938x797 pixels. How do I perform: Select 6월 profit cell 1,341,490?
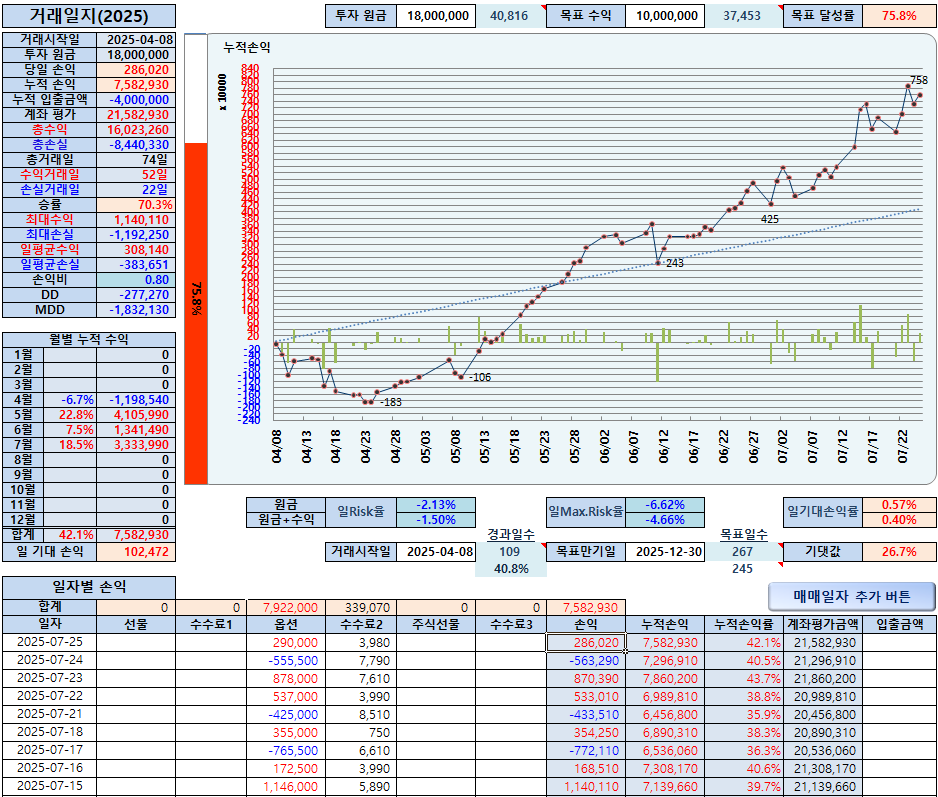(136, 430)
